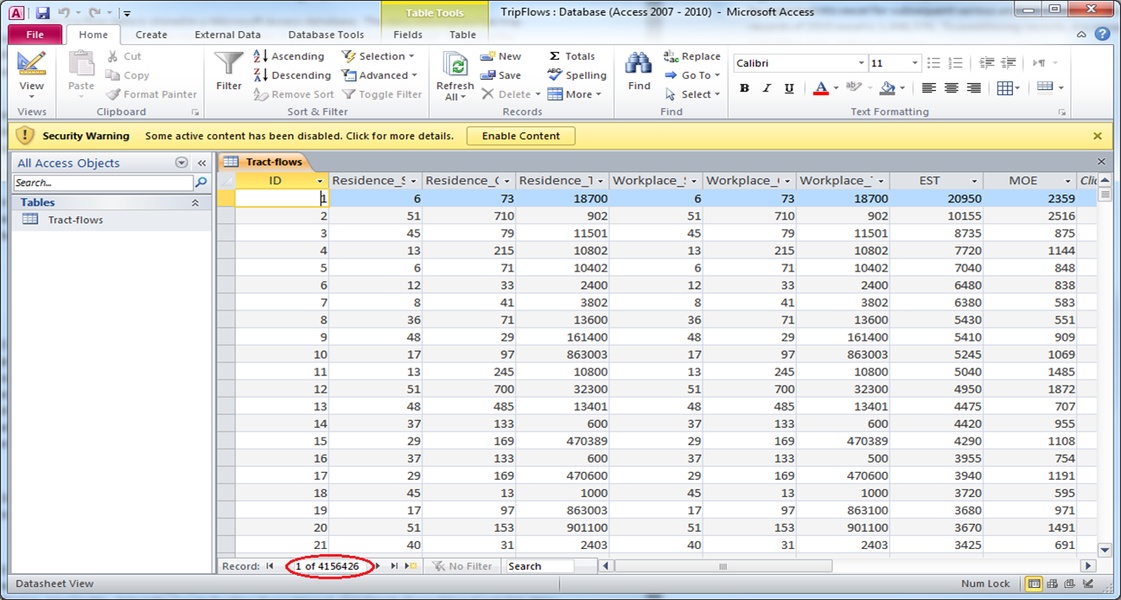The image size is (1121, 600).
Task: Toggle Underline text formatting
Action: [789, 88]
